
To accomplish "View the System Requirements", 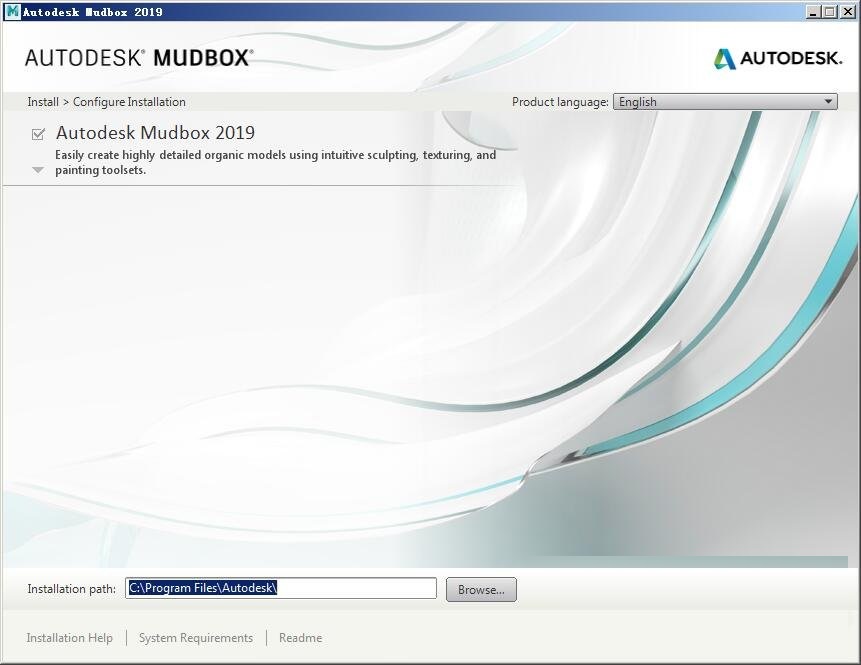I will click(x=195, y=637).
